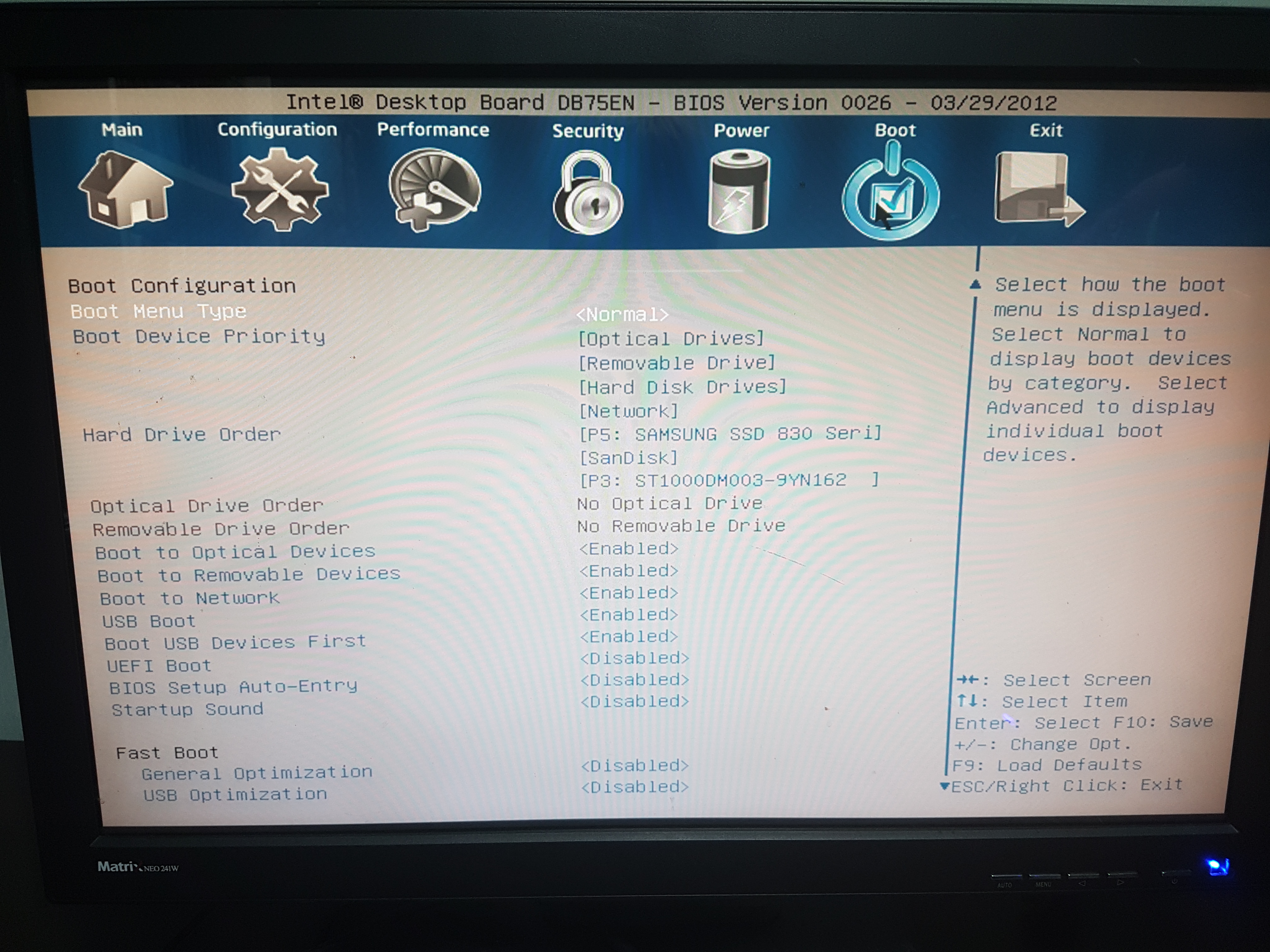Screen dimensions: 1270x952
Task: Expand the Optical Drives priority entry
Action: click(671, 338)
